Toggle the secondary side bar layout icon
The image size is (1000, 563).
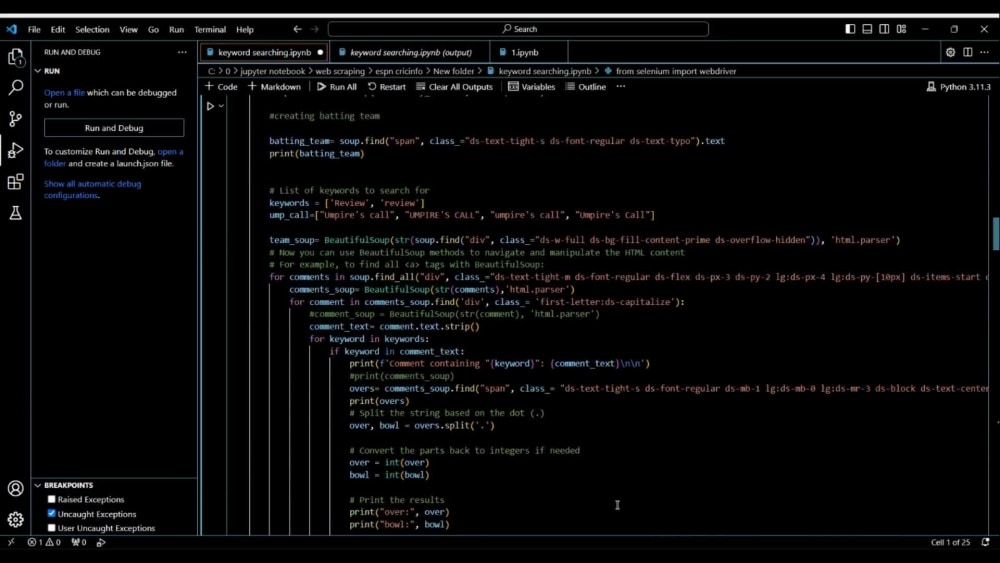pyautogui.click(x=884, y=29)
